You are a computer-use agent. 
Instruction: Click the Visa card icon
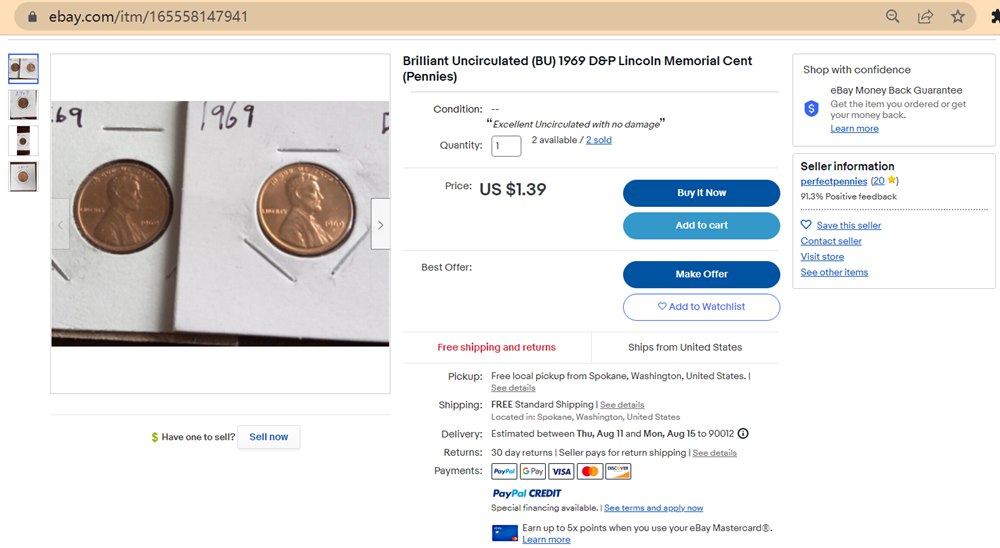(561, 471)
